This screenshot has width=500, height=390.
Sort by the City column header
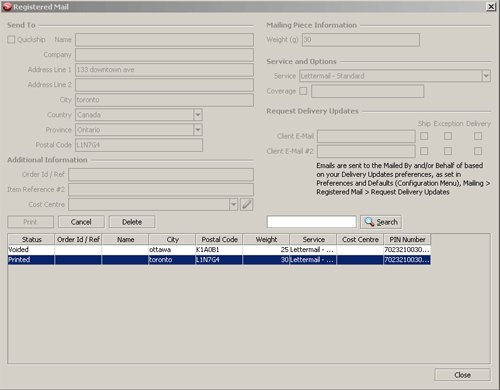[172, 239]
